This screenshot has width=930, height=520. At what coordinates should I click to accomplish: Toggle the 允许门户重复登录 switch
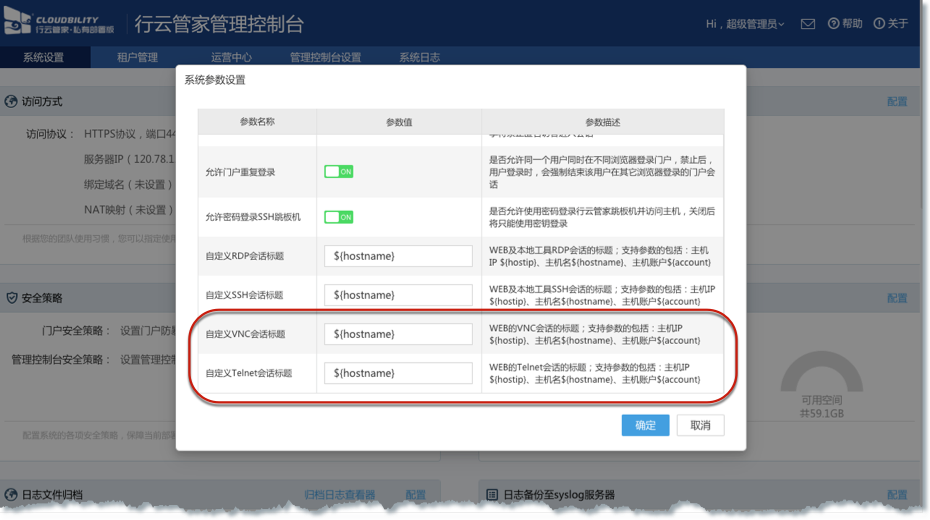click(339, 172)
